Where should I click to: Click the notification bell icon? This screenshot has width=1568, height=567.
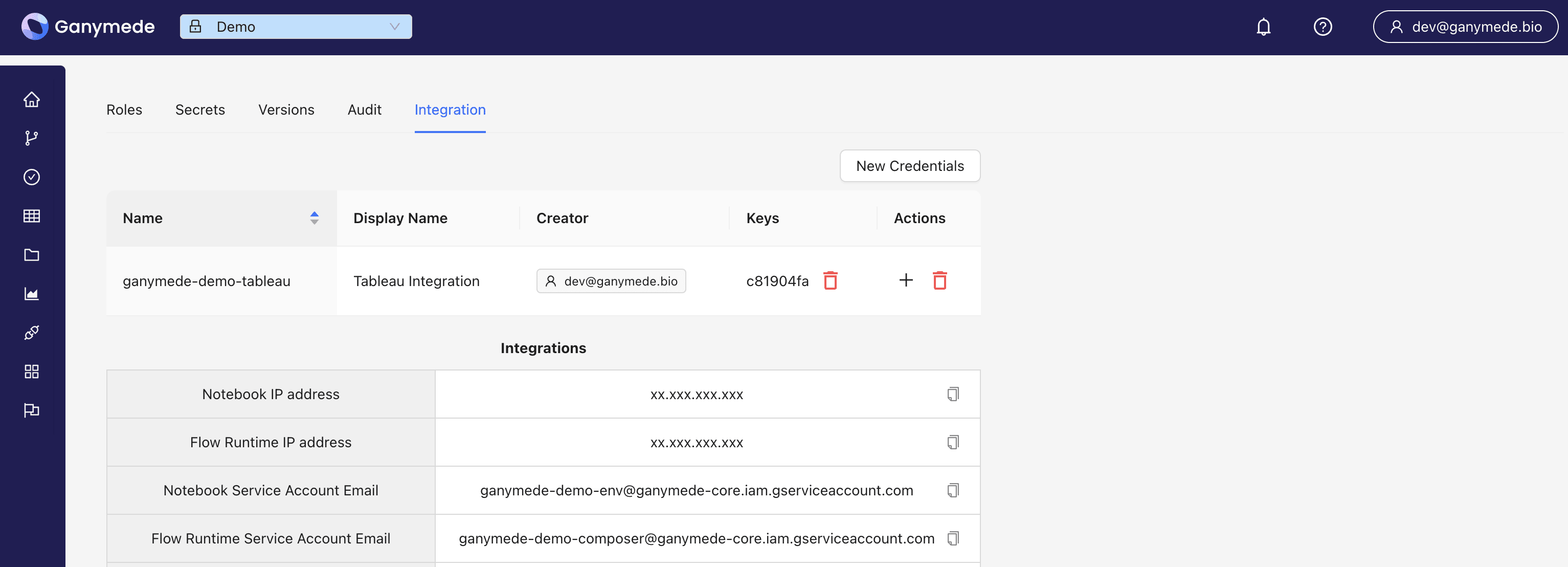(x=1263, y=27)
